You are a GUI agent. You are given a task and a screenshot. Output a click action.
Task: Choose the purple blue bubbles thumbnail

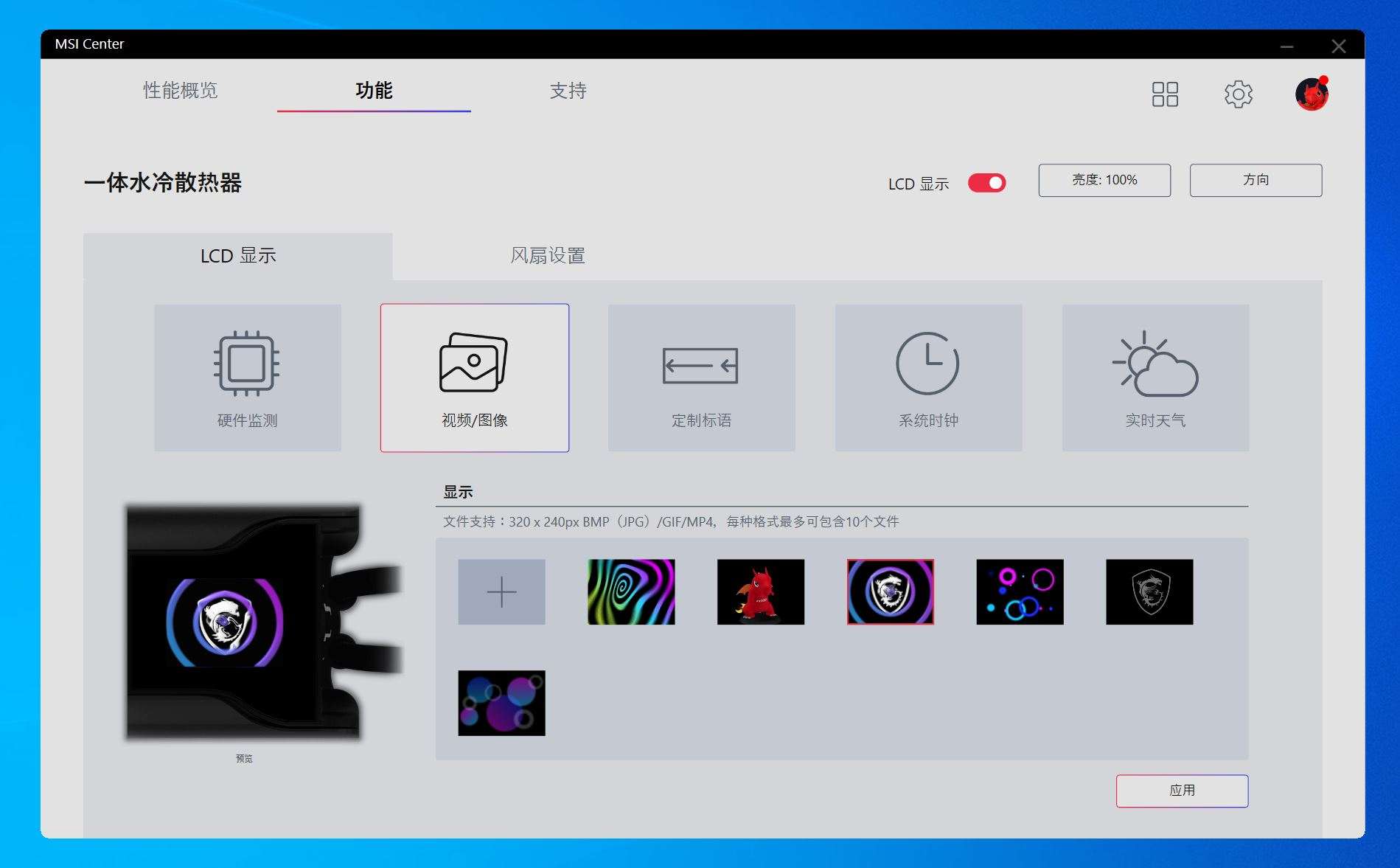pyautogui.click(x=502, y=703)
